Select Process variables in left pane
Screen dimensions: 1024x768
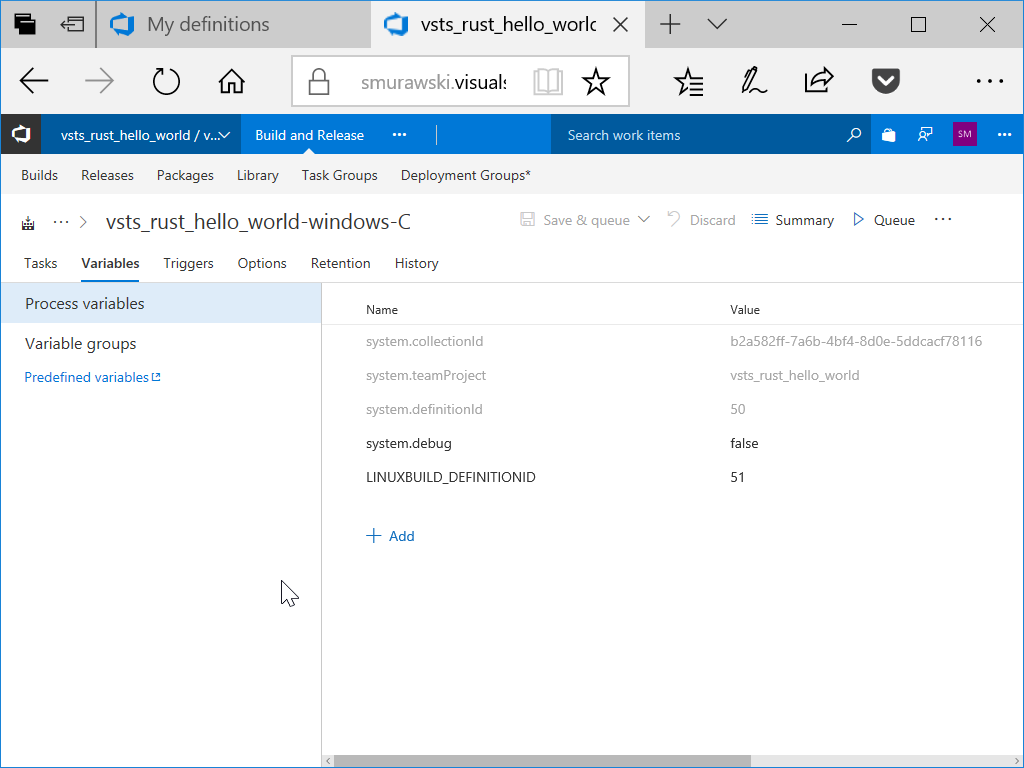161,304
